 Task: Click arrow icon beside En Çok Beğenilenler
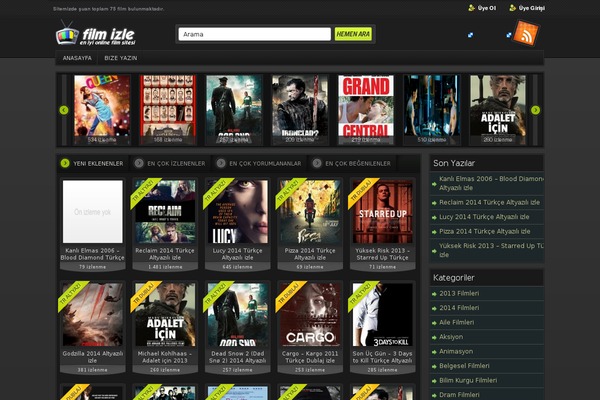[x=317, y=163]
